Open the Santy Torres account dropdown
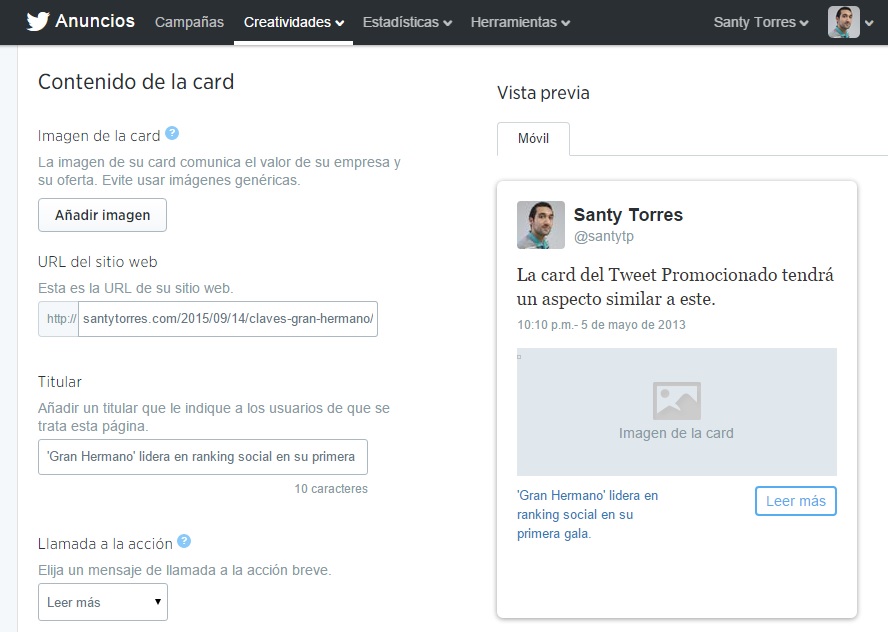Screen dimensions: 888x632 point(761,22)
